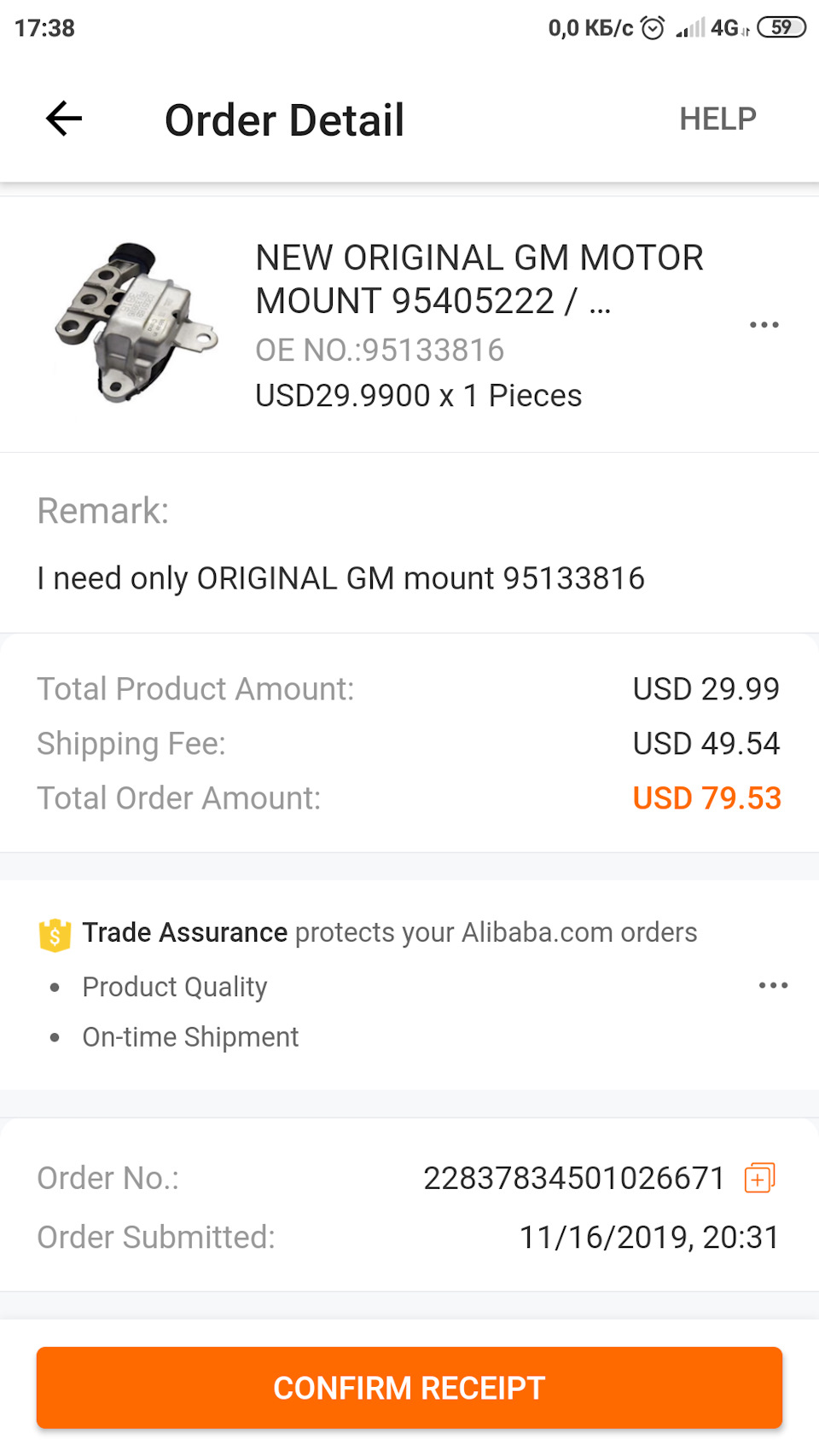Open HELP in the header
819x1456 pixels.
717,119
